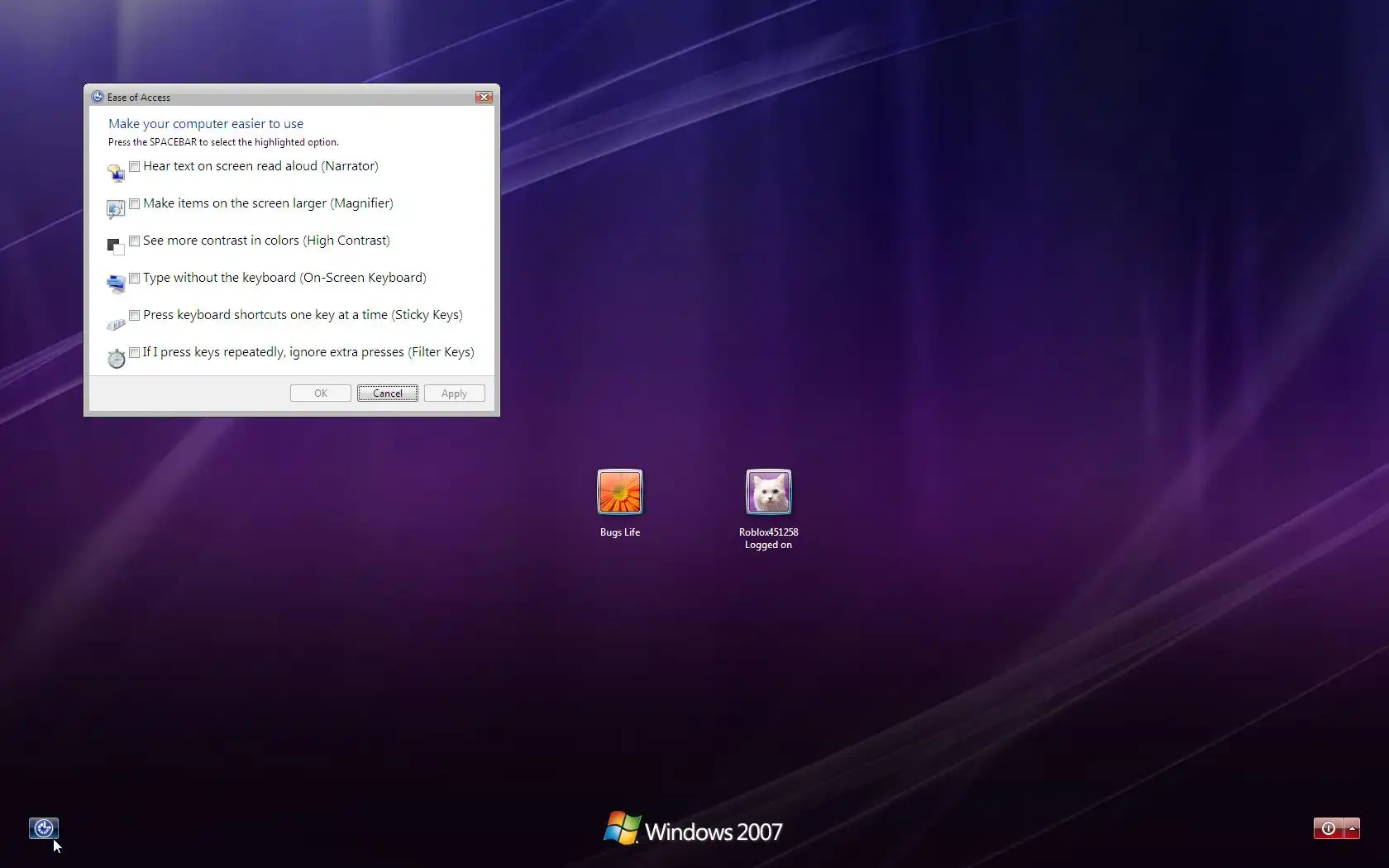The height and width of the screenshot is (868, 1389).
Task: Click 'Make your computer easier to use' heading
Action: click(x=206, y=124)
